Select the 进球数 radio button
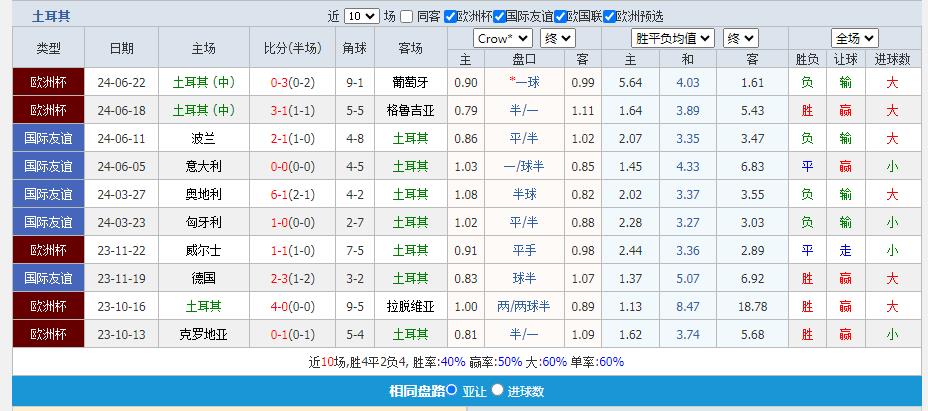928x411 pixels. pyautogui.click(x=497, y=391)
